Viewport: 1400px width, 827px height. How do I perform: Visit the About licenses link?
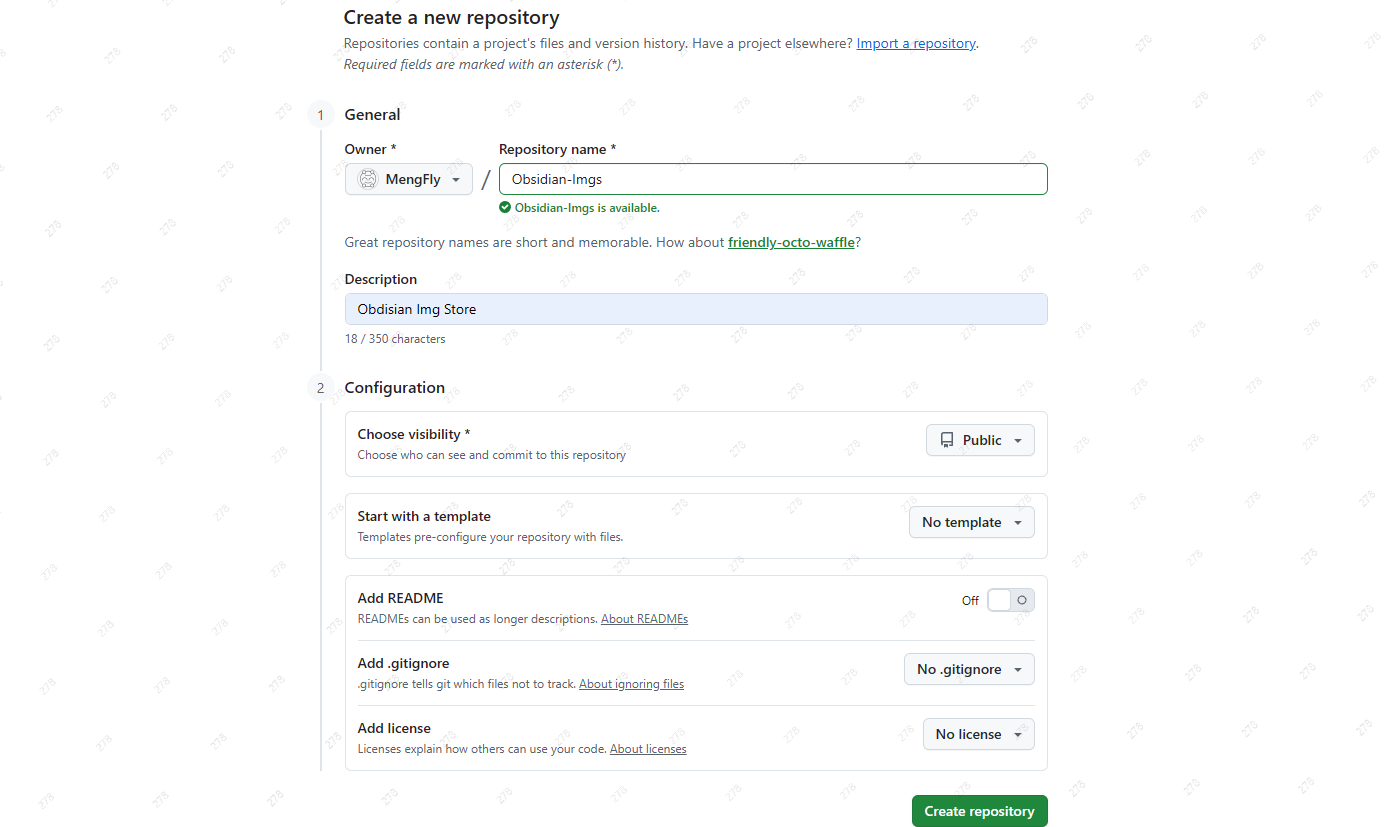[x=648, y=749]
